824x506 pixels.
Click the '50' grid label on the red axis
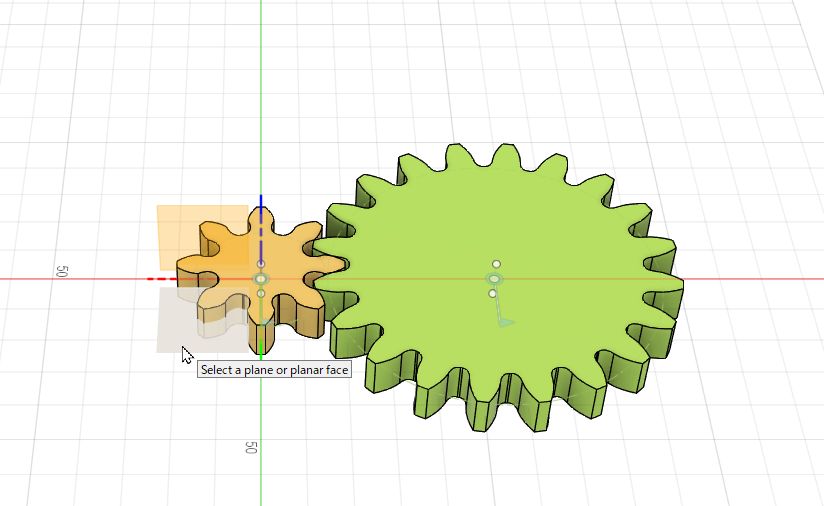coord(61,271)
